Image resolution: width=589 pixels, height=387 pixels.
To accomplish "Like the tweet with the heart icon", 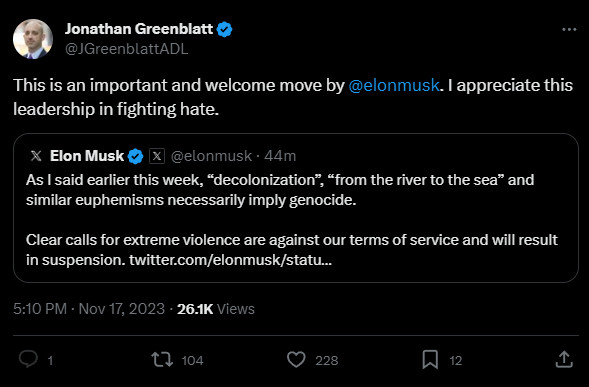I will click(296, 359).
